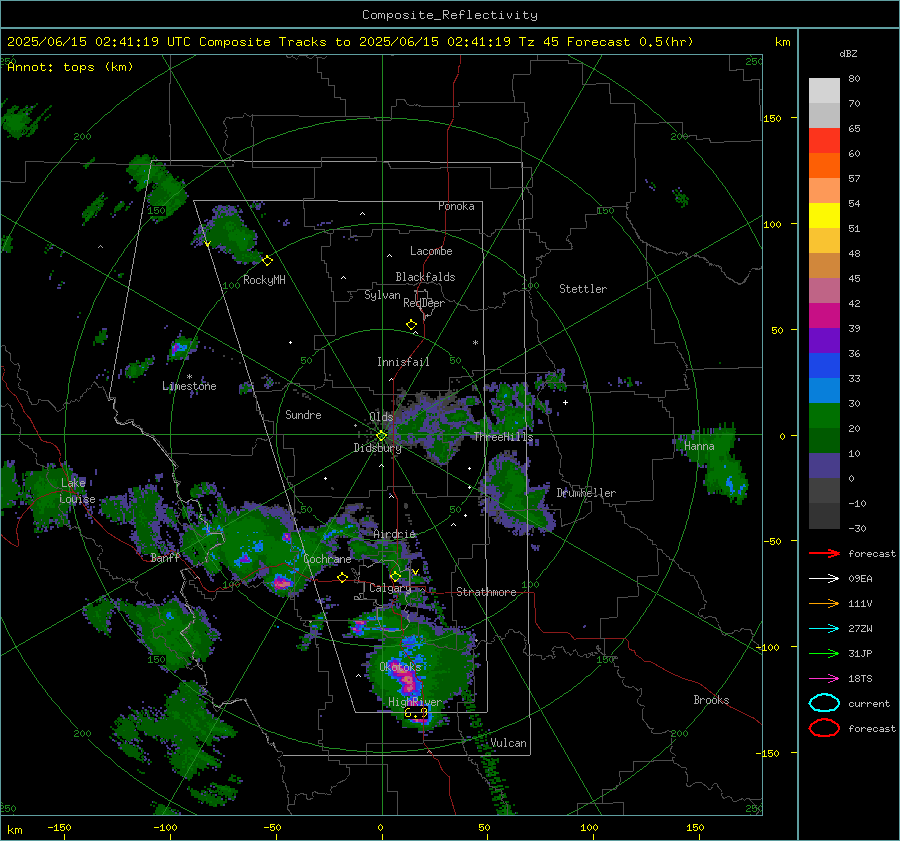The width and height of the screenshot is (900, 841).
Task: Click the magenta swatch between 42 and 39 dBZ
Action: [x=824, y=316]
